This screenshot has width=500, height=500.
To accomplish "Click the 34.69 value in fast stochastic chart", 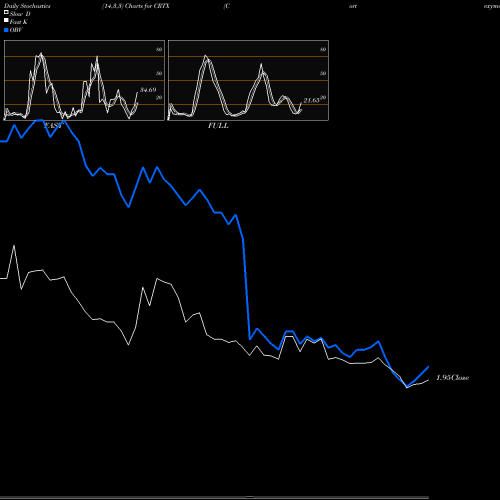I will pos(148,90).
